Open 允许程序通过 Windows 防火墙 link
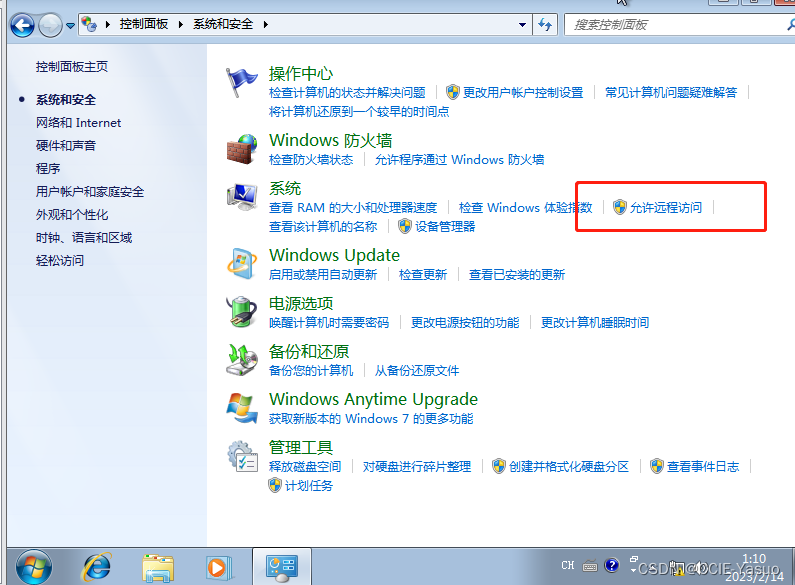Screen dimensions: 795x585 [x=459, y=160]
